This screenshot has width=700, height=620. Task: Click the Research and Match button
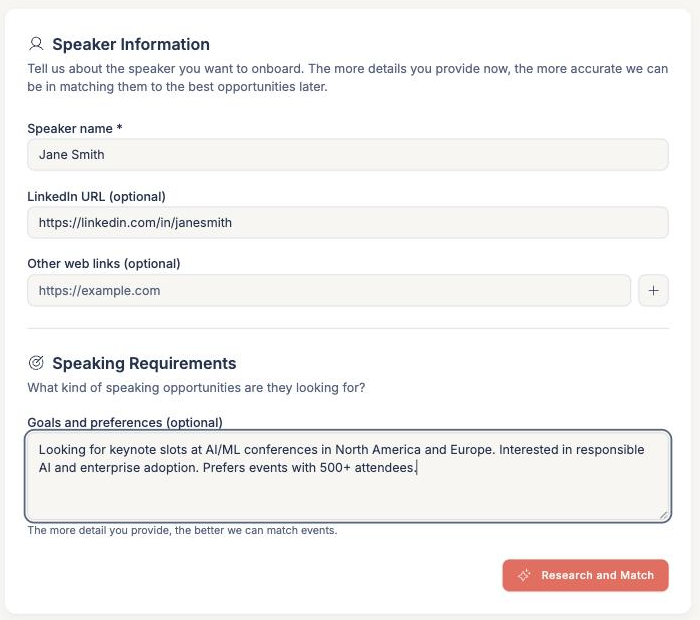[585, 575]
